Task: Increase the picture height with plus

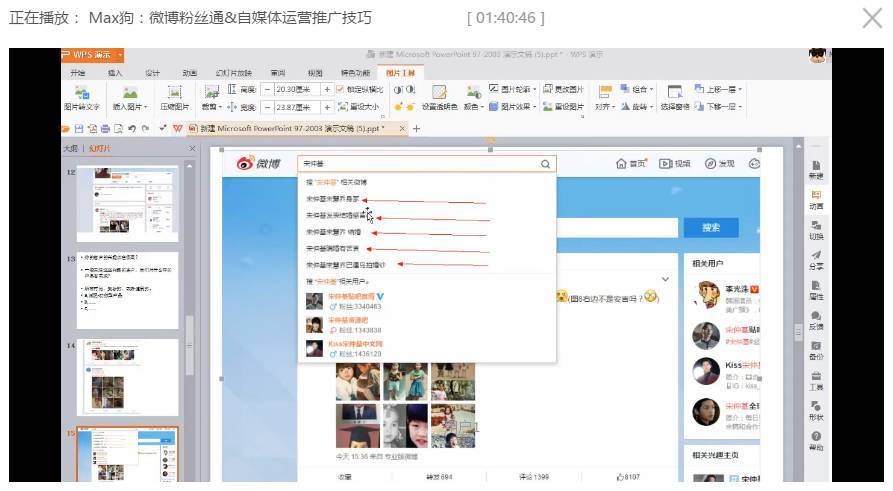Action: click(327, 89)
